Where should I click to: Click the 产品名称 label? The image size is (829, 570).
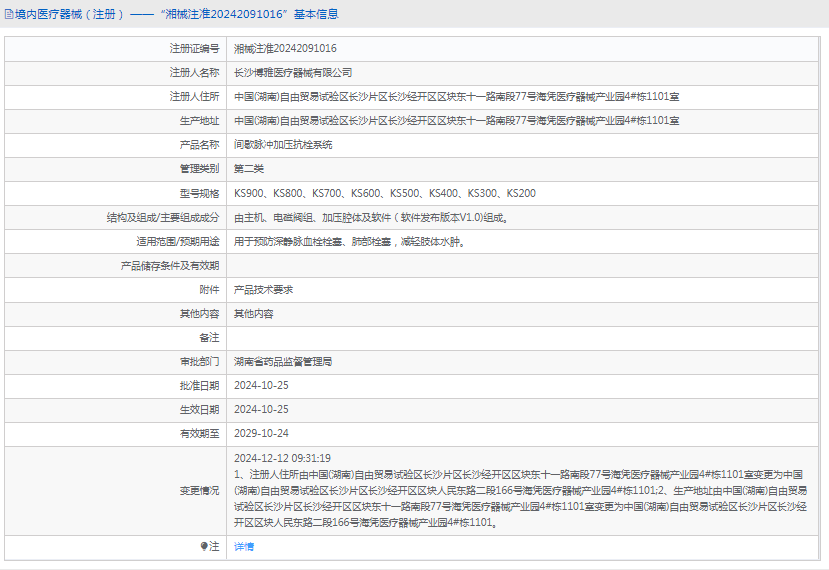(x=199, y=145)
